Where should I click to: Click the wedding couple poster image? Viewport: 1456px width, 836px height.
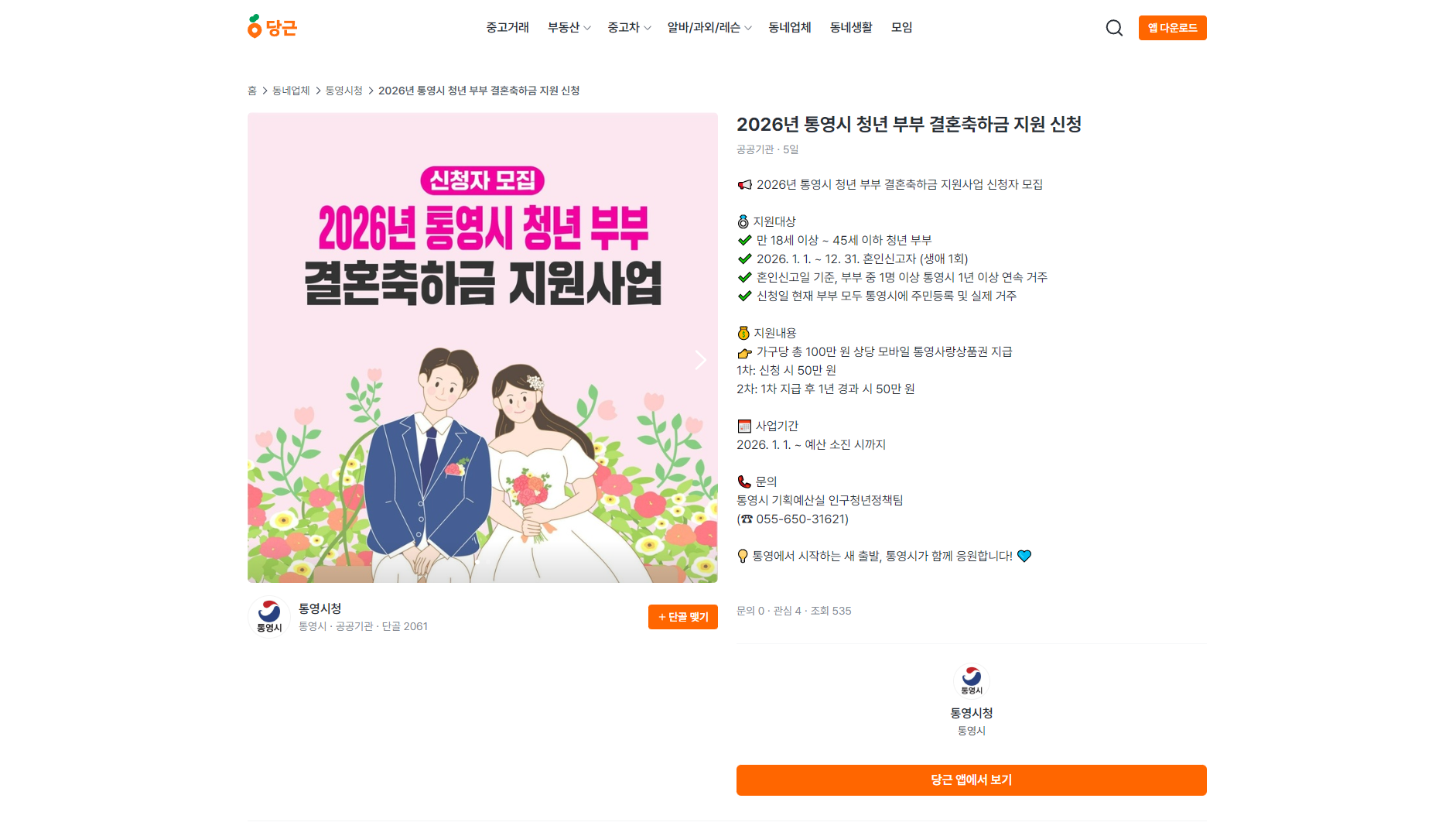click(x=482, y=348)
